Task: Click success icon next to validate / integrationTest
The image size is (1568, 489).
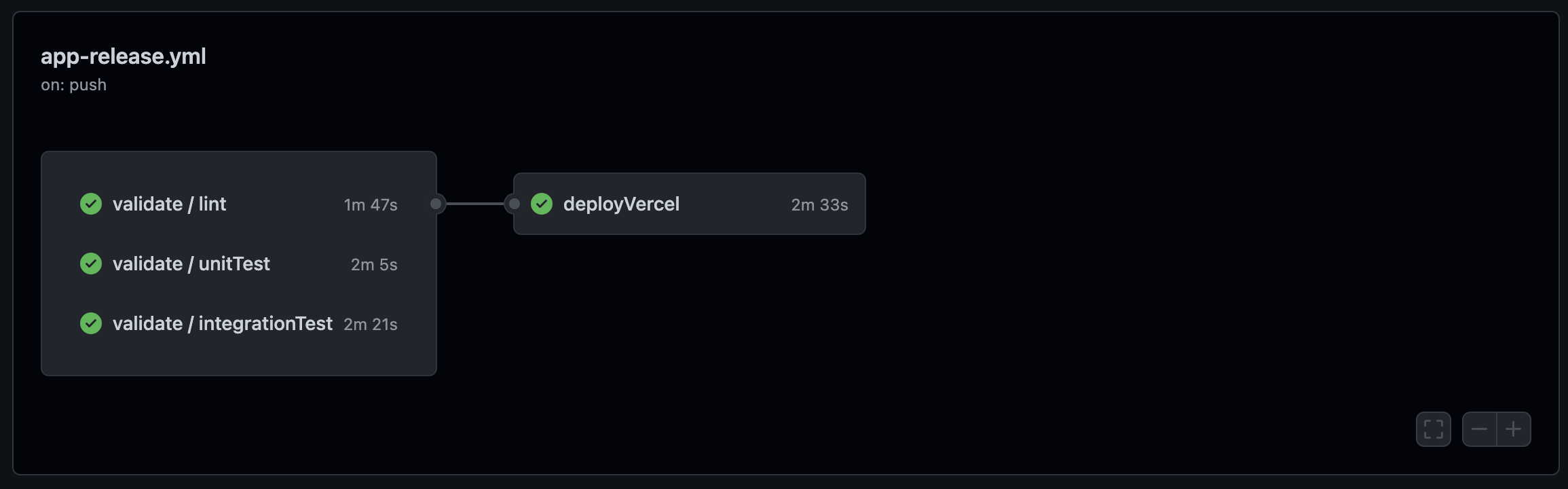Action: [x=91, y=323]
